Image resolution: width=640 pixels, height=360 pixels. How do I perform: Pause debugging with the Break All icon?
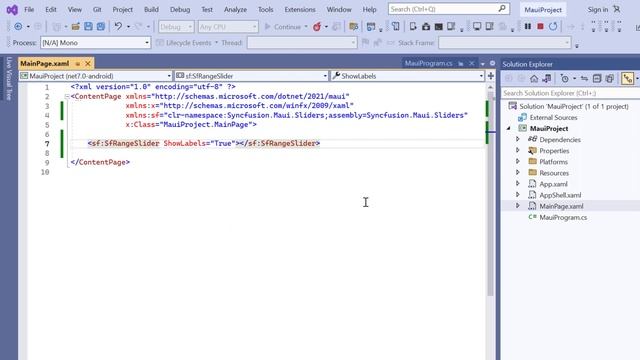(528, 27)
